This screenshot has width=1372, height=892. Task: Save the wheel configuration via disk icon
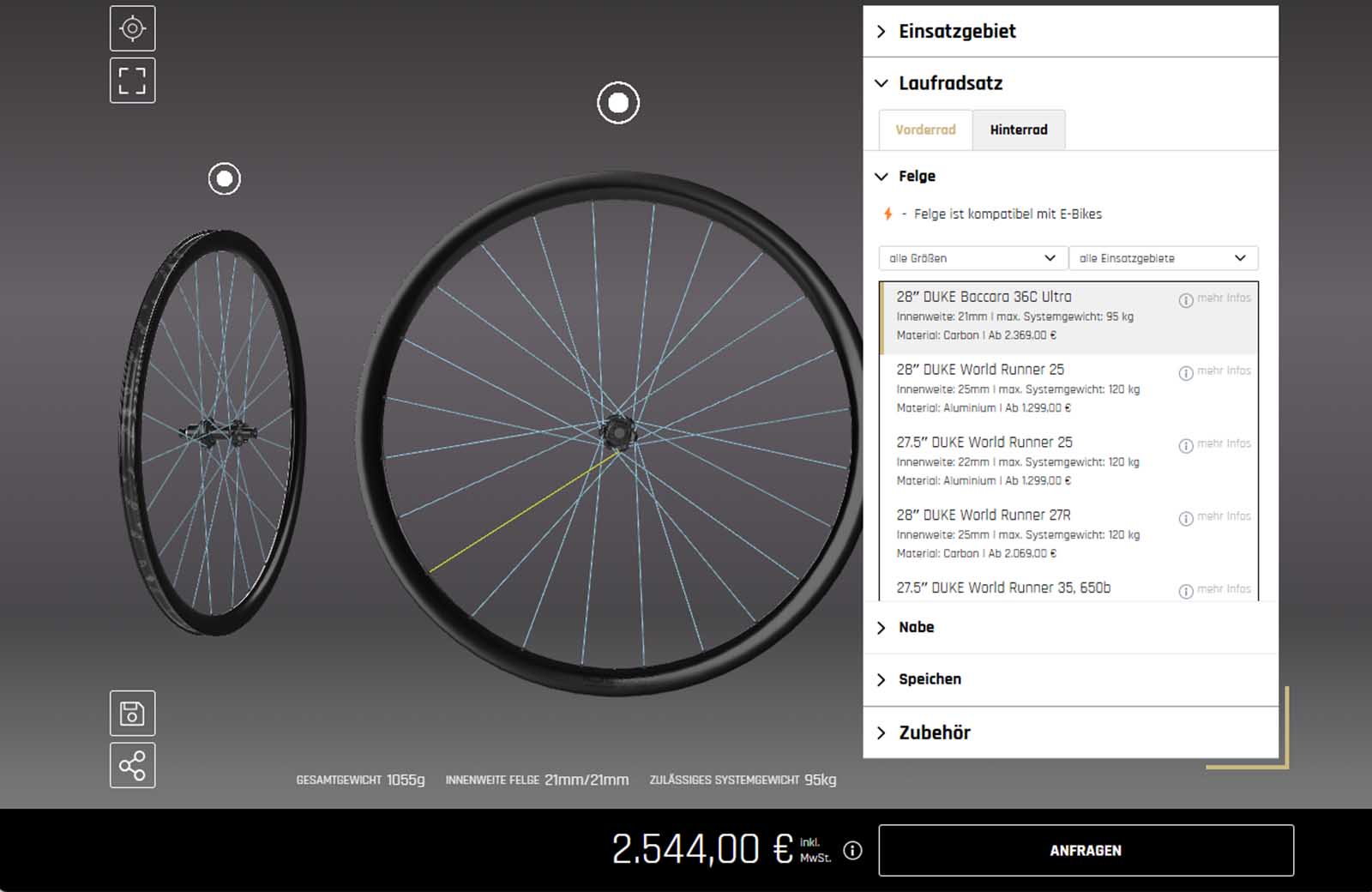(132, 714)
